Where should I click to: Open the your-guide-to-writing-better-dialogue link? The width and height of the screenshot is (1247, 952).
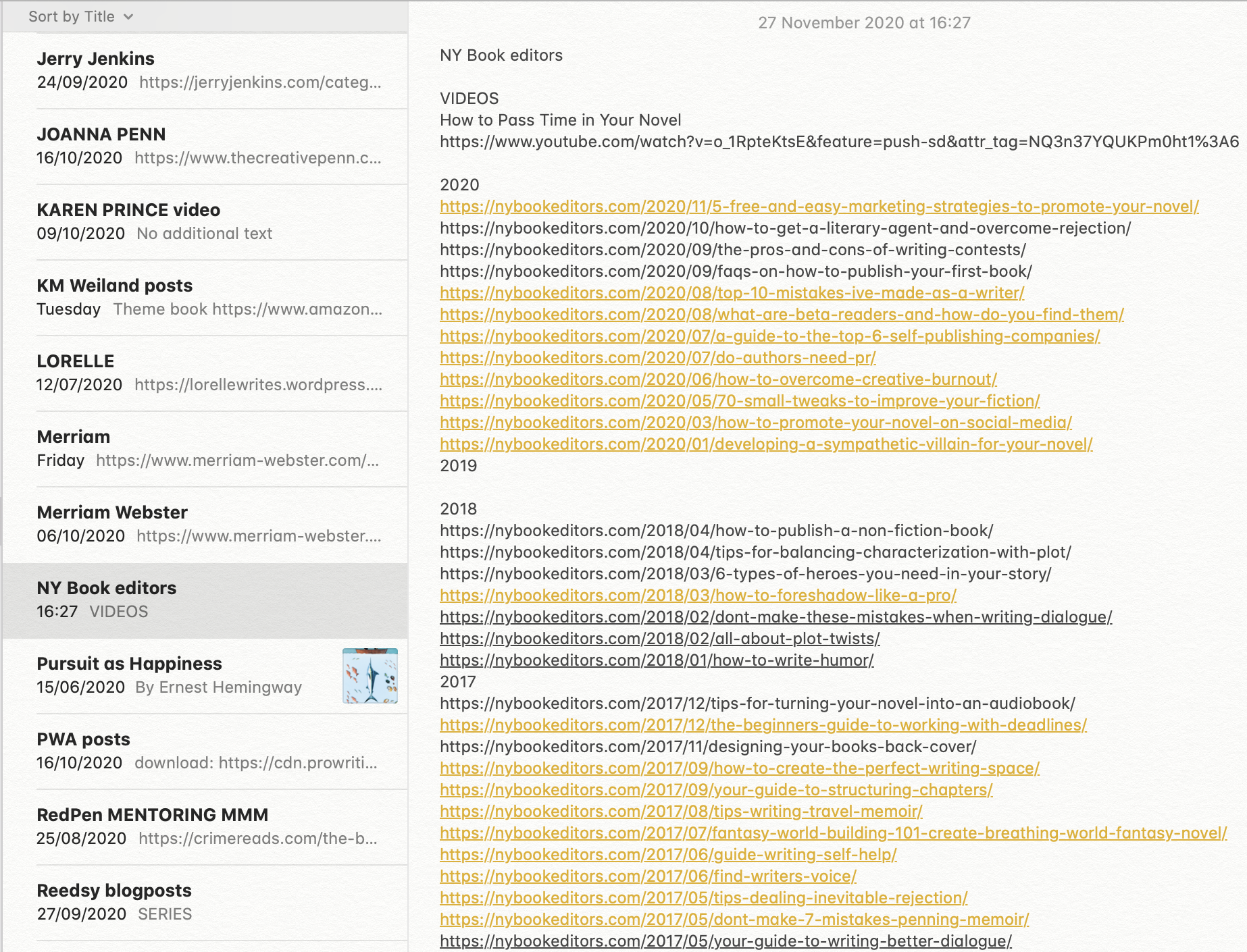point(726,941)
